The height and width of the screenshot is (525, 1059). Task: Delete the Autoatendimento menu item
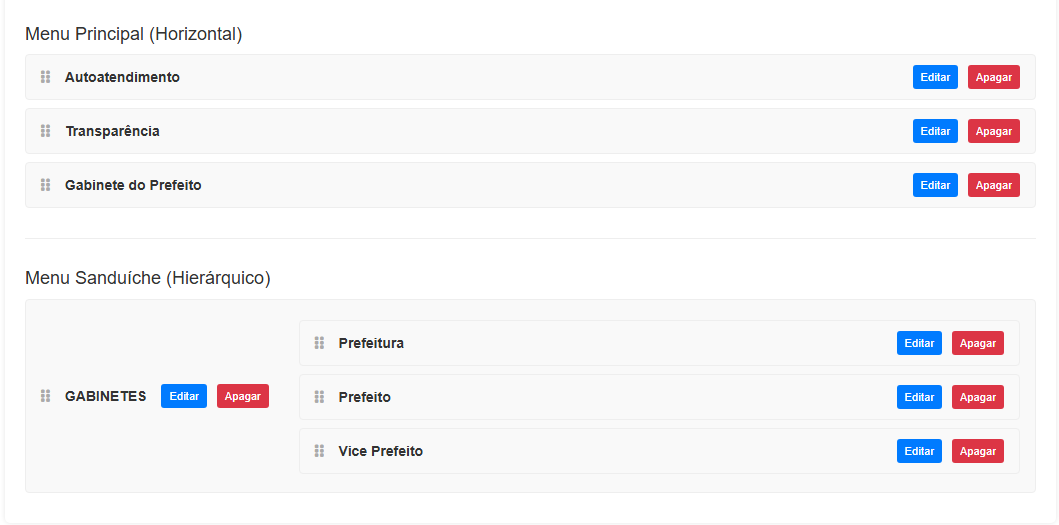coord(993,77)
